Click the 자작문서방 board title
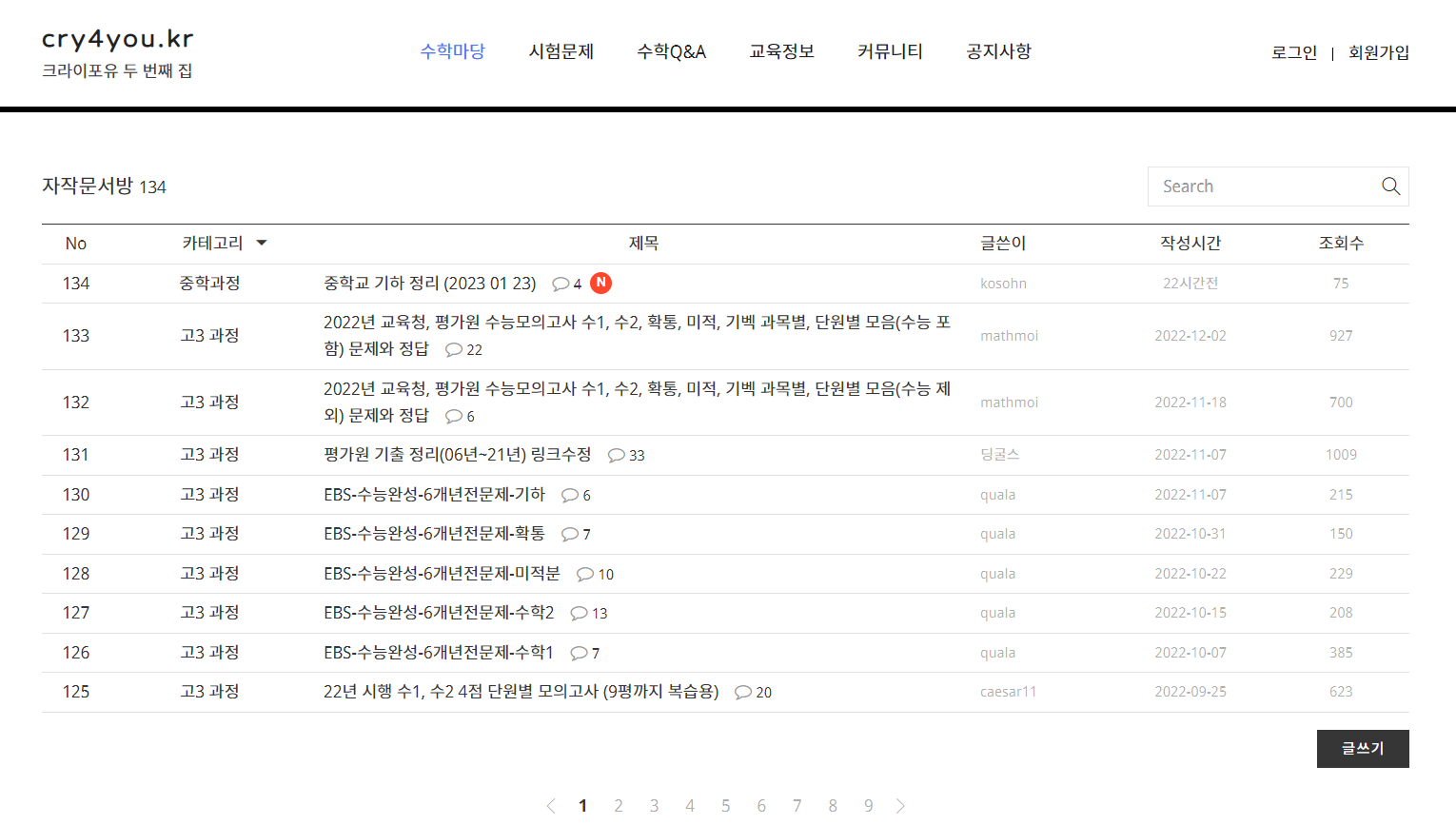Viewport: 1456px width, 825px height. tap(88, 186)
